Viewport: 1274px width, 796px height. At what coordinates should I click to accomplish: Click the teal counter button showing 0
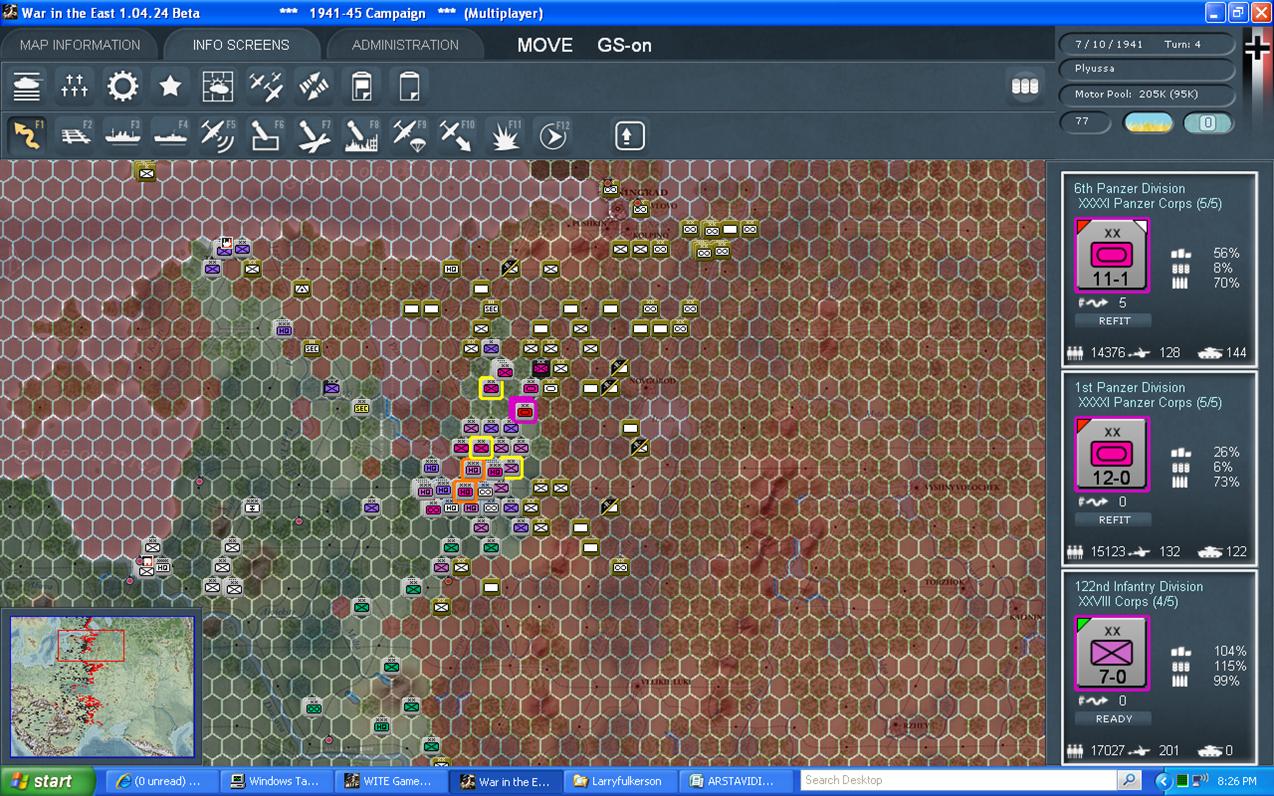tap(1207, 123)
